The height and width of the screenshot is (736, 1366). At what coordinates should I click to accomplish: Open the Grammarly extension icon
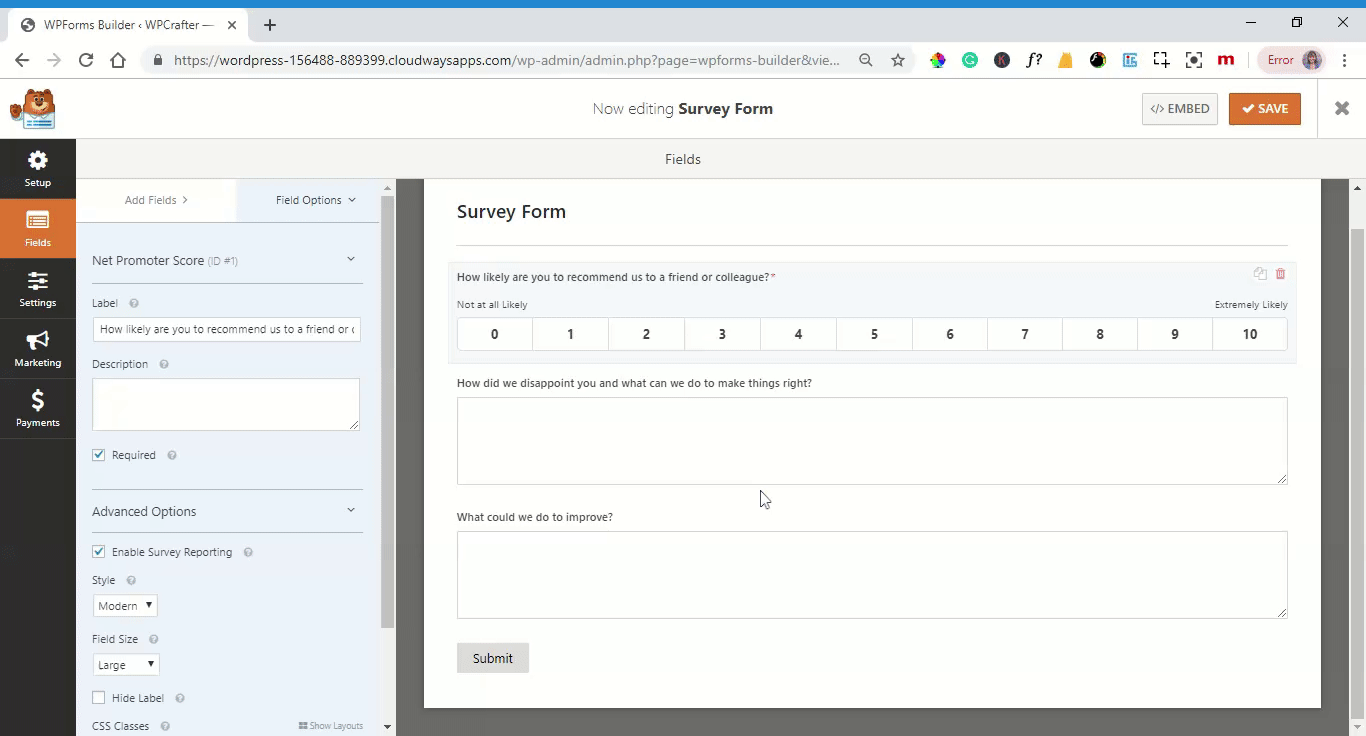click(970, 60)
